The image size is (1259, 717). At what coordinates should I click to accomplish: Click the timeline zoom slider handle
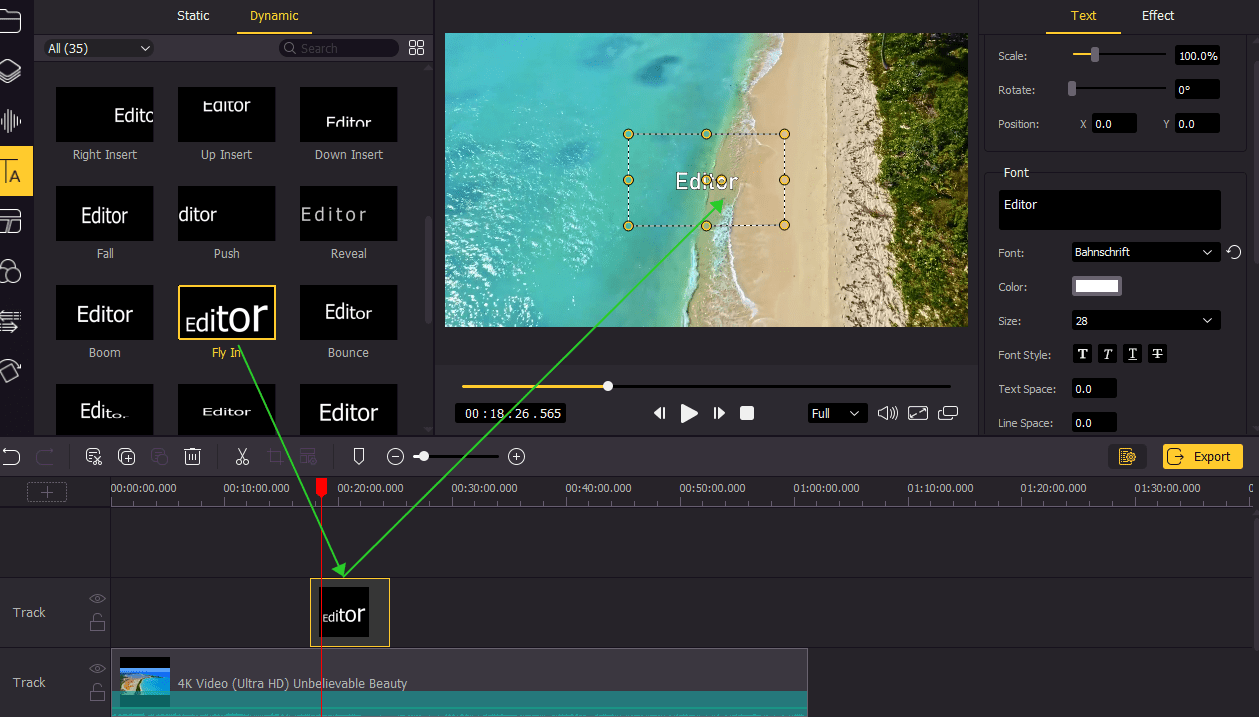(424, 457)
